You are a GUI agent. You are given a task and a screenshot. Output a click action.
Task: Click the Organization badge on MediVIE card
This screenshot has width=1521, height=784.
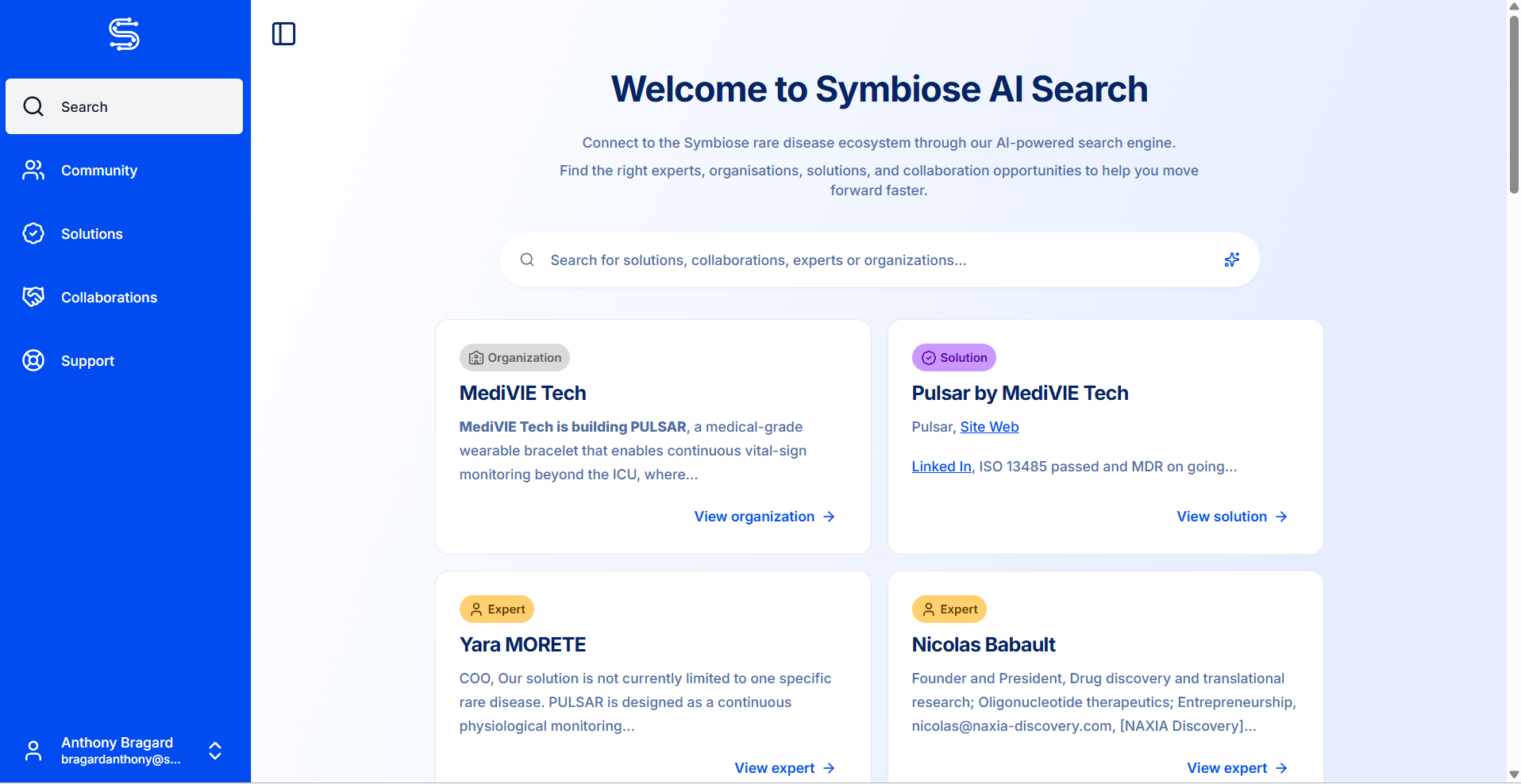[514, 358]
